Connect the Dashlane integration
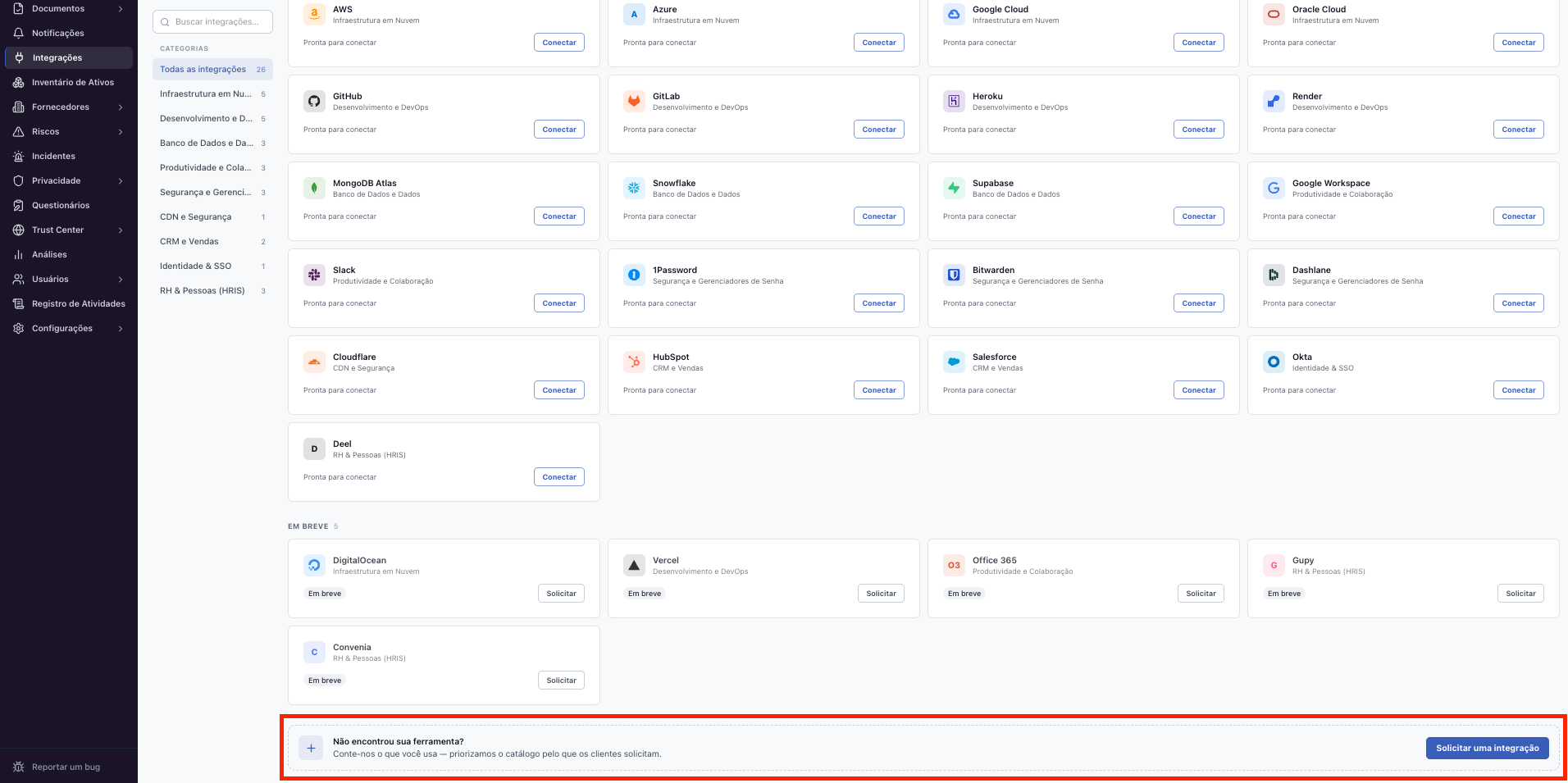The width and height of the screenshot is (1568, 783). (1519, 303)
